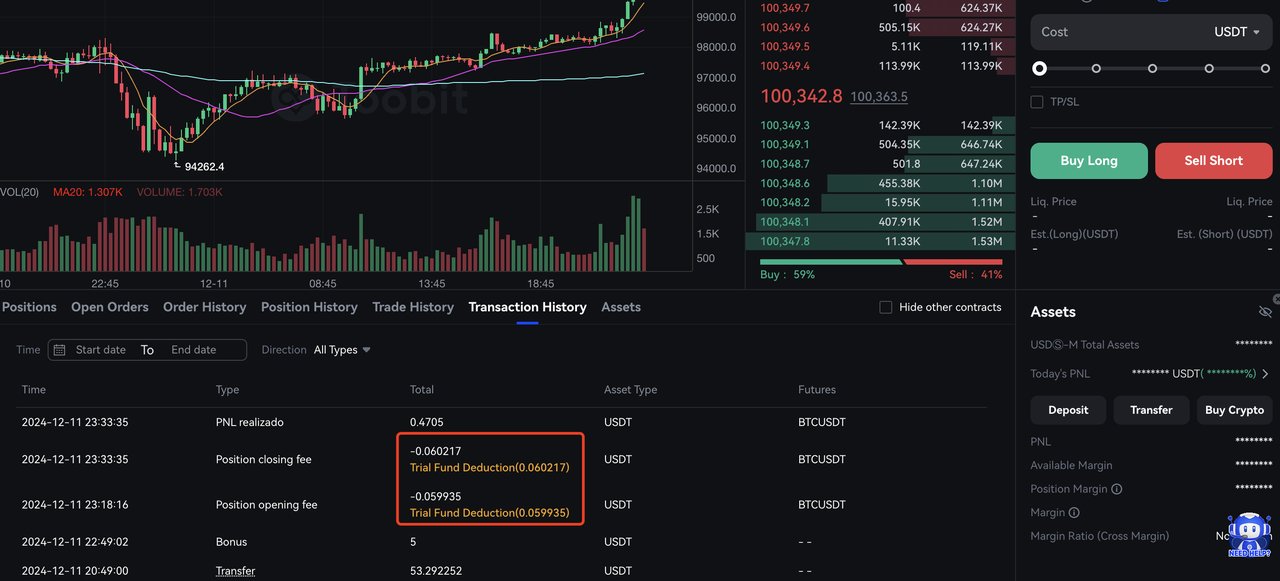1280x581 pixels.
Task: Select the Open Orders tab
Action: 110,307
